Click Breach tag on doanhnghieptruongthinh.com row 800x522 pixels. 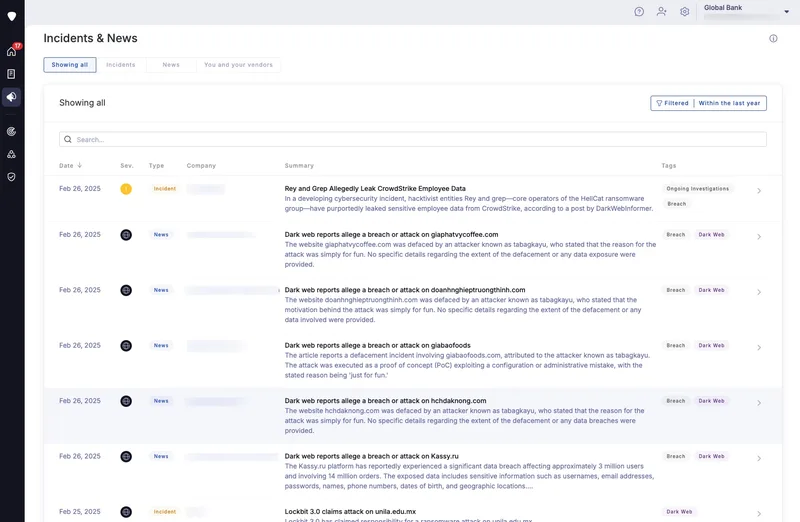676,290
